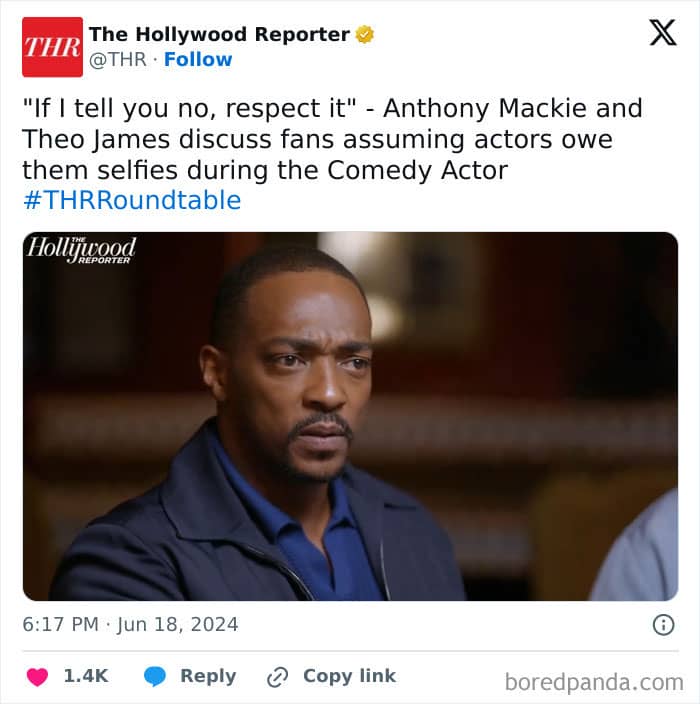Open the THR red profile avatar
Screen dimensions: 700x704
tap(53, 47)
